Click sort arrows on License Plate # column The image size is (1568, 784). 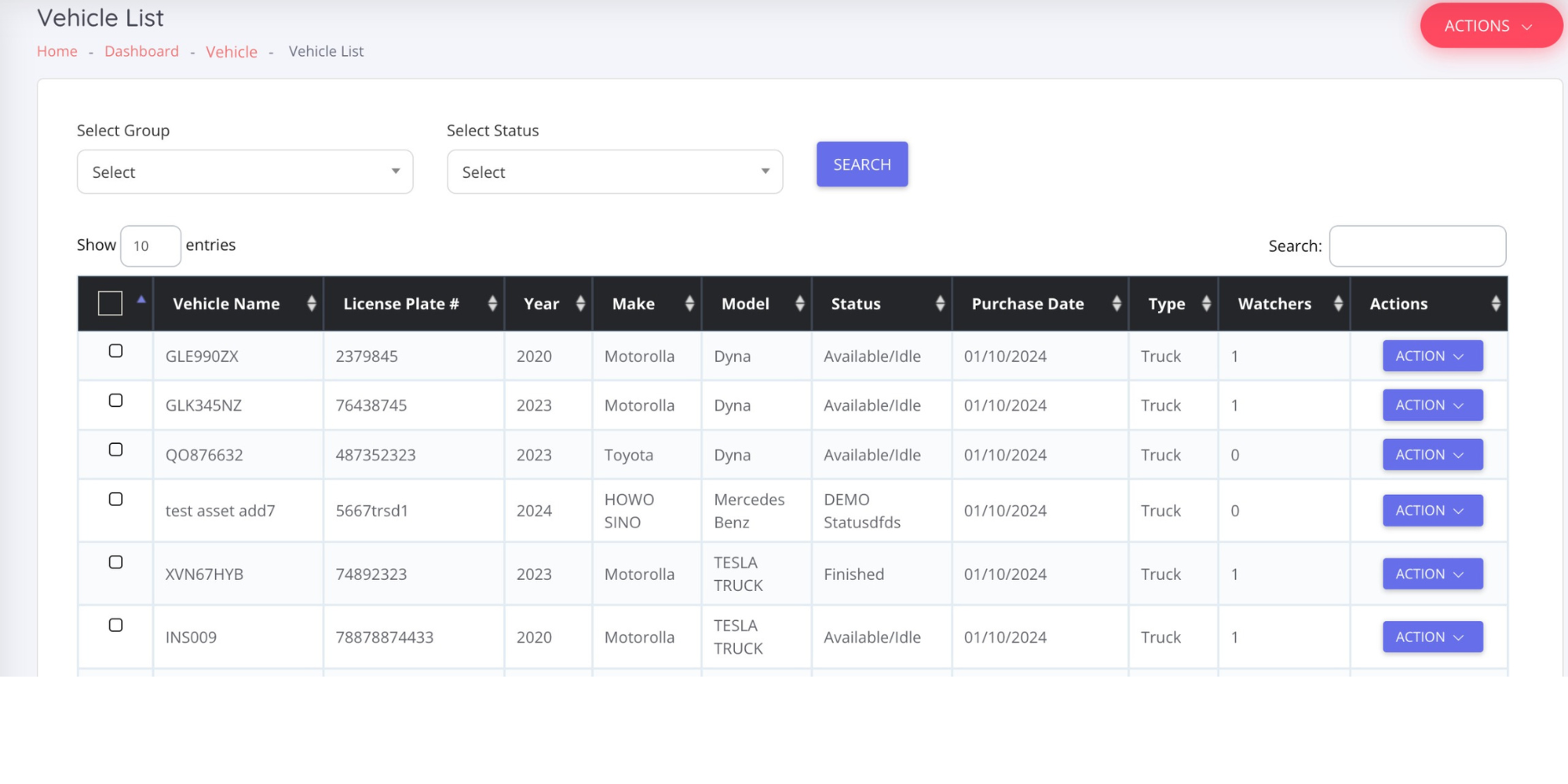[493, 304]
